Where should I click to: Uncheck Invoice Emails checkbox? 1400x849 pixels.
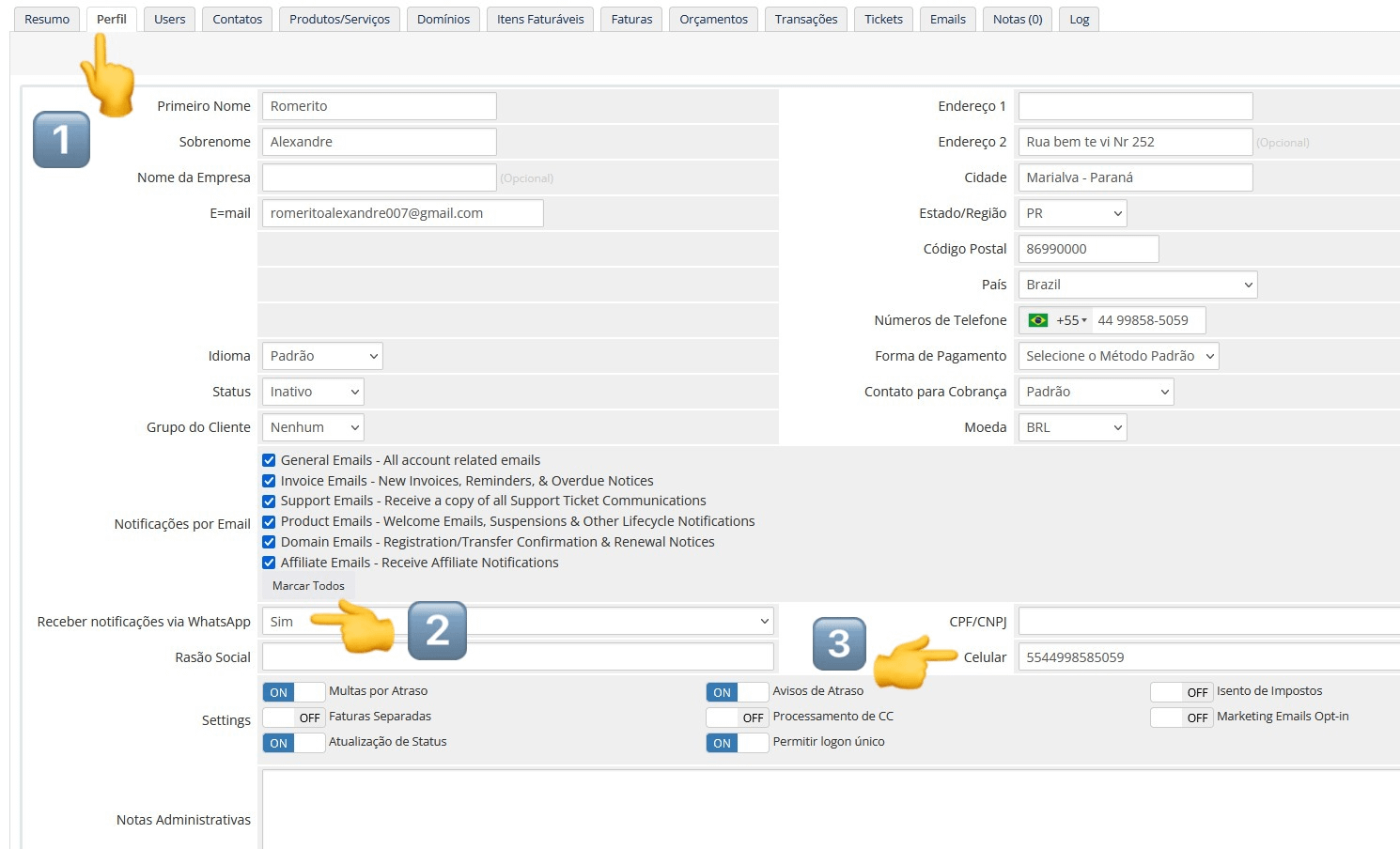(x=269, y=481)
